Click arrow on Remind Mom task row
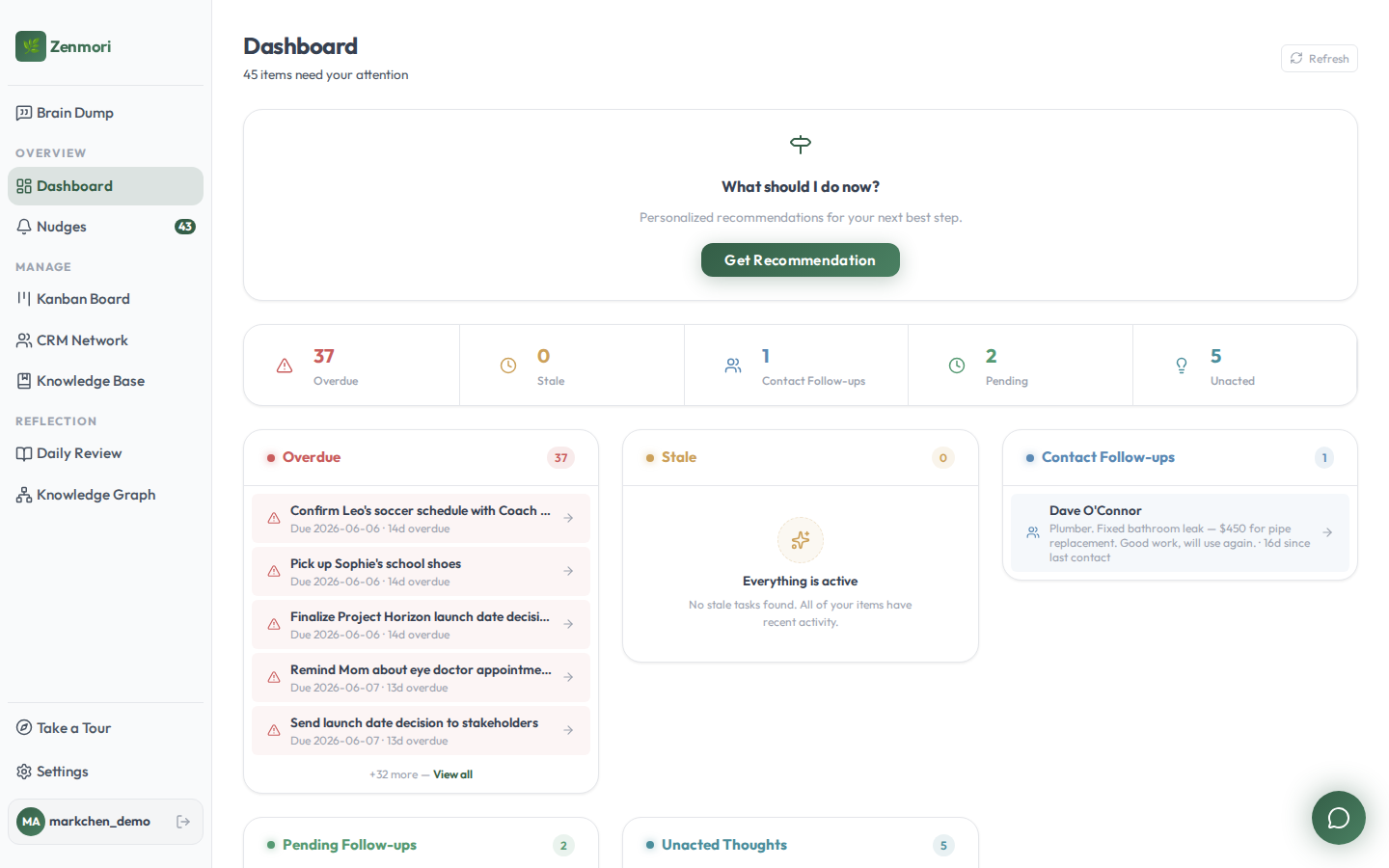This screenshot has width=1389, height=868. point(568,677)
